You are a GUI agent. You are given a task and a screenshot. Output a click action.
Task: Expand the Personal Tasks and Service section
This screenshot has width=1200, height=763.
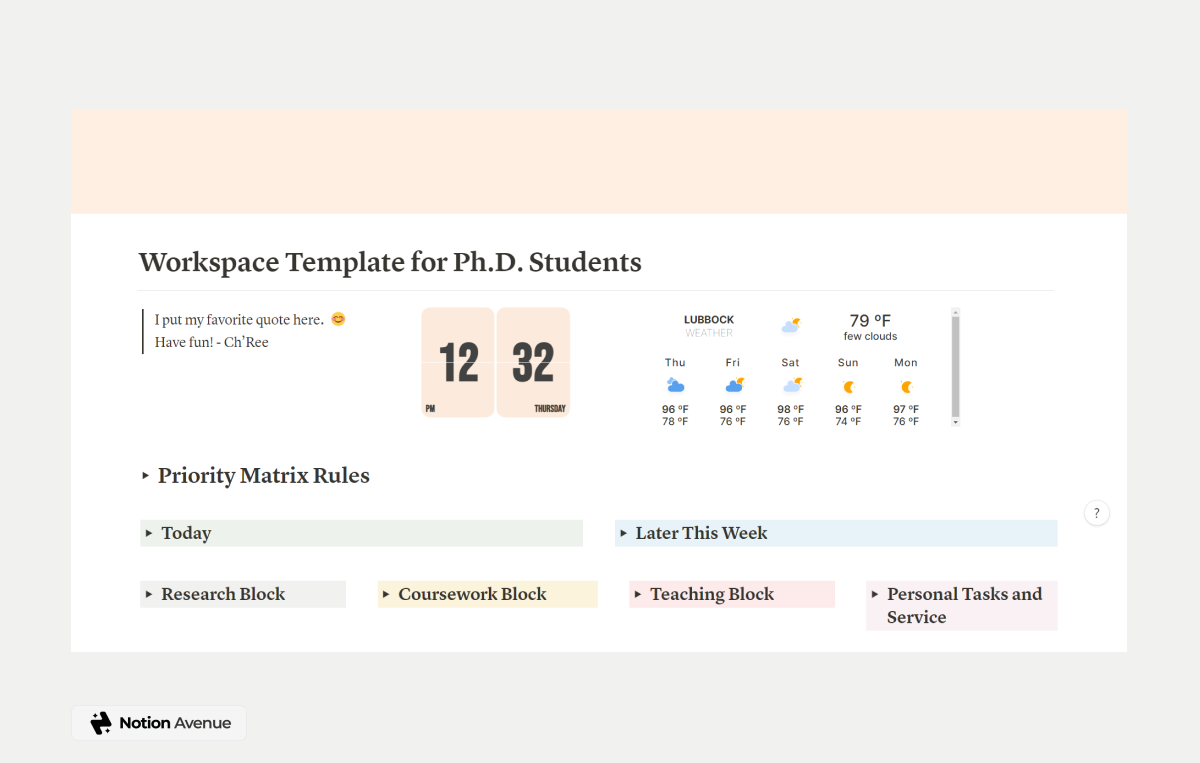[876, 594]
